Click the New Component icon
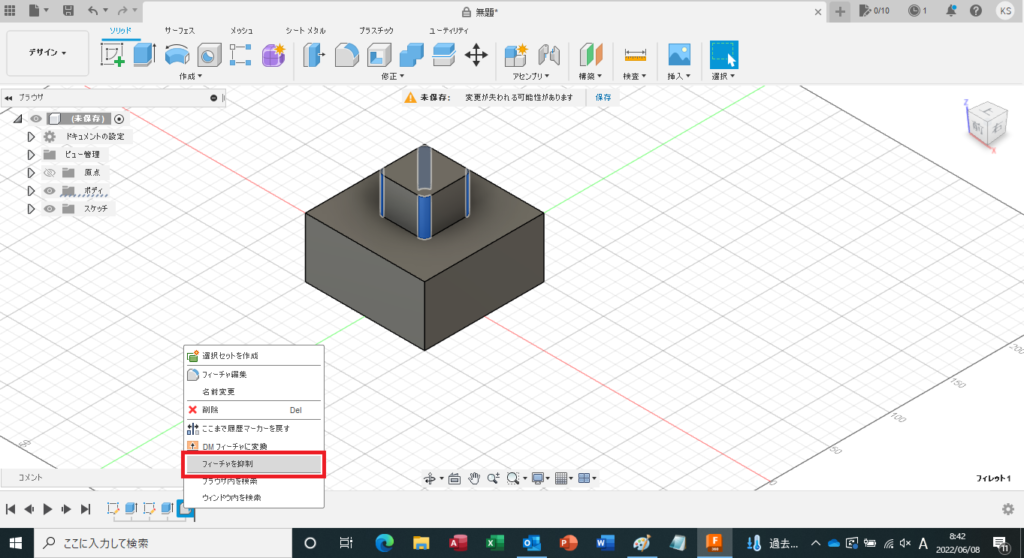1024x558 pixels. (x=516, y=55)
